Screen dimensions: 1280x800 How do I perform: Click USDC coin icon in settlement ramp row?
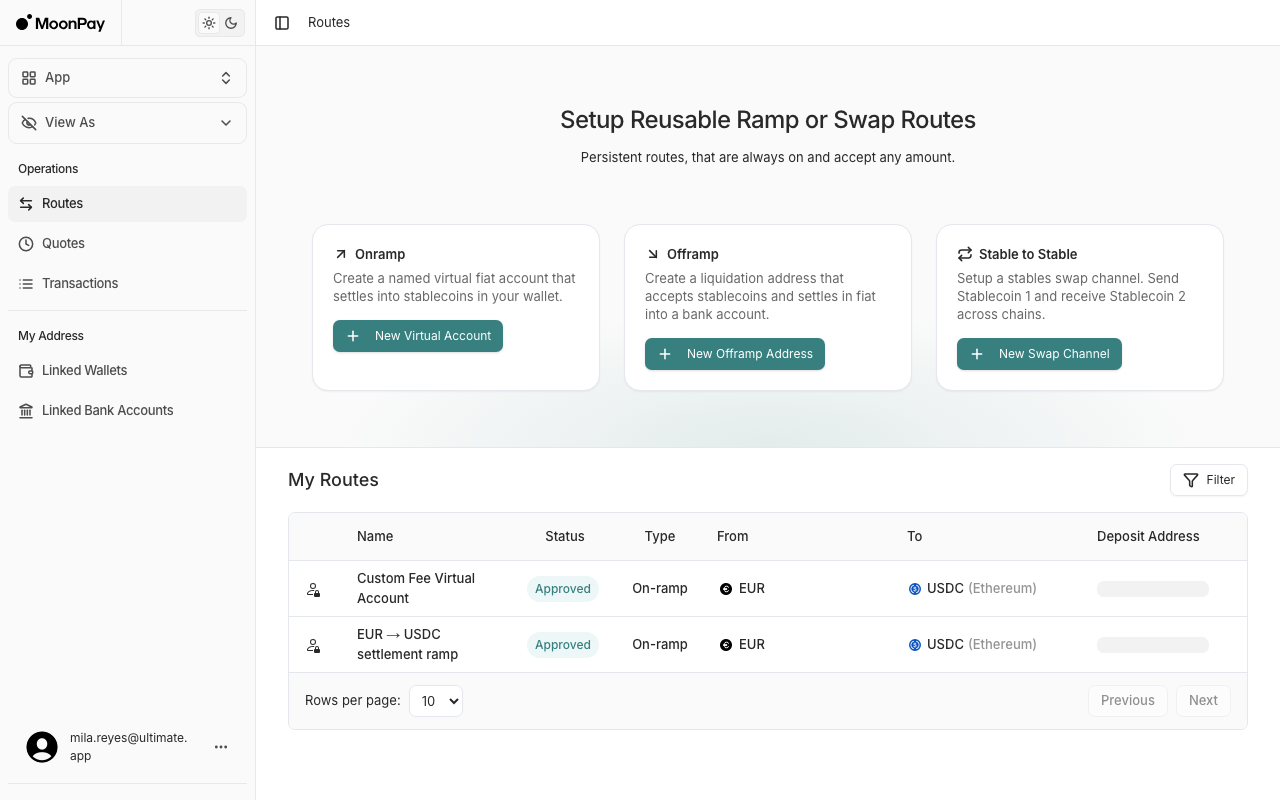pyautogui.click(x=914, y=645)
